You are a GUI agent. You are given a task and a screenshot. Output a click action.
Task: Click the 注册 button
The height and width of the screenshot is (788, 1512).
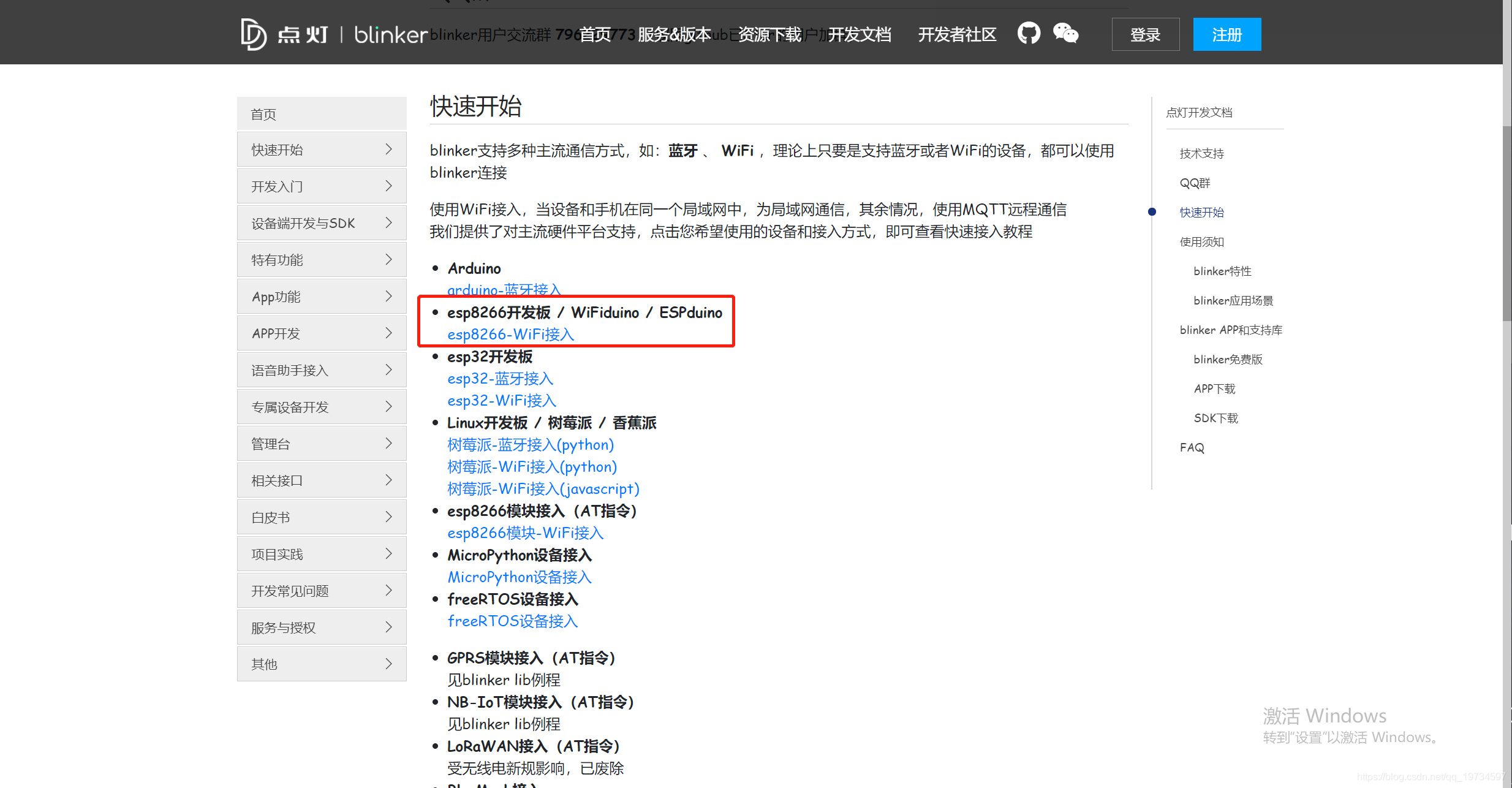click(1227, 34)
